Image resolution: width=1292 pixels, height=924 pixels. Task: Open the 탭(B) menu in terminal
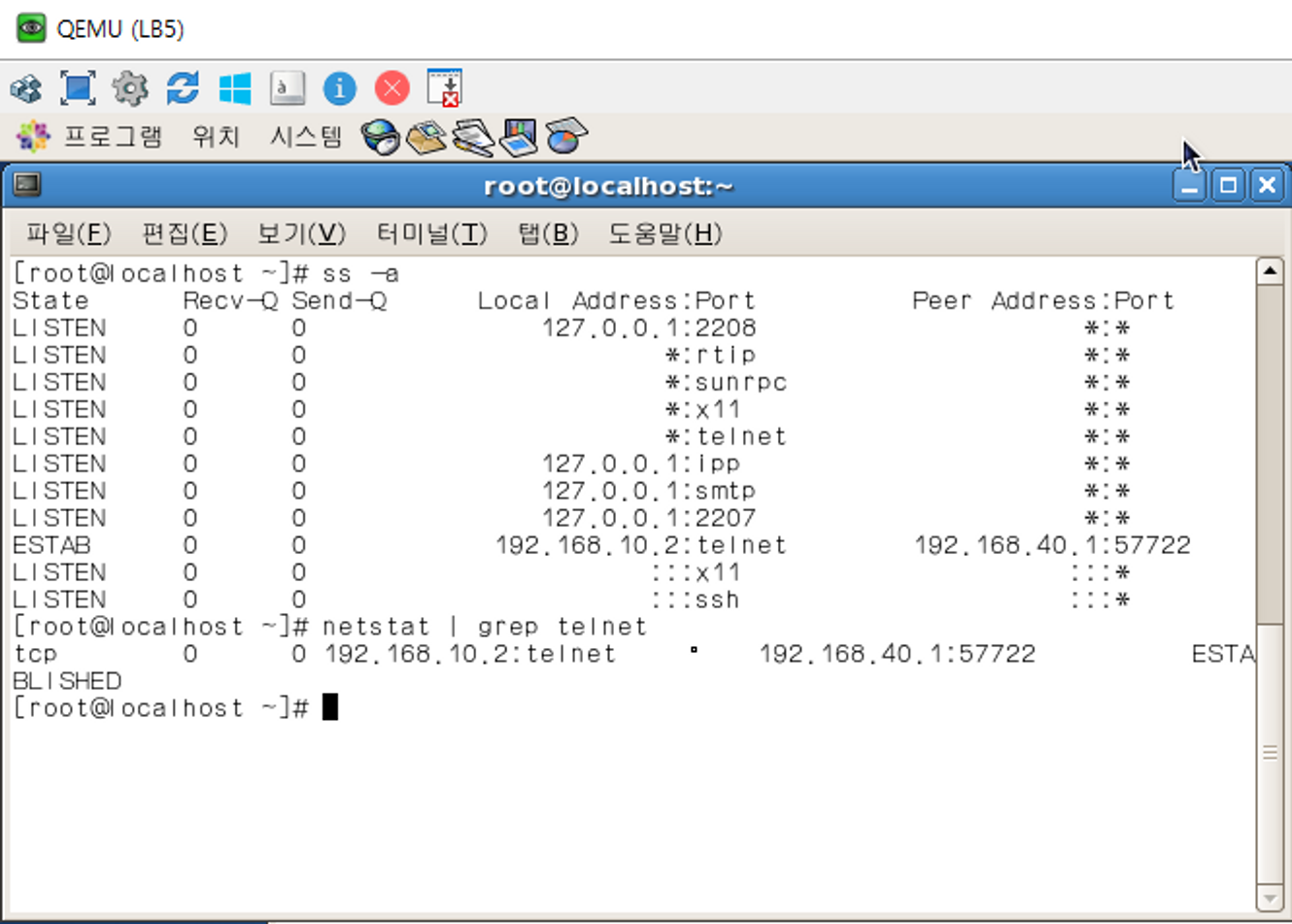(x=548, y=233)
